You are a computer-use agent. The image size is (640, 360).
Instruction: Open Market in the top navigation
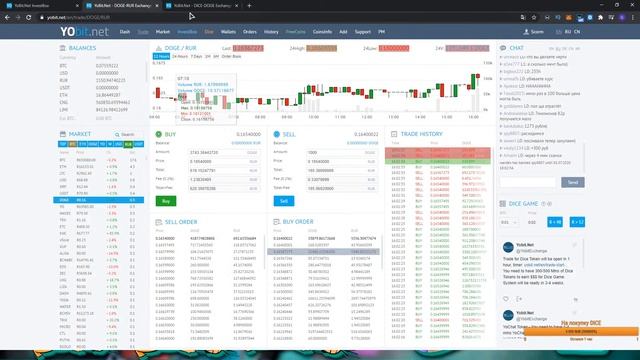(162, 32)
